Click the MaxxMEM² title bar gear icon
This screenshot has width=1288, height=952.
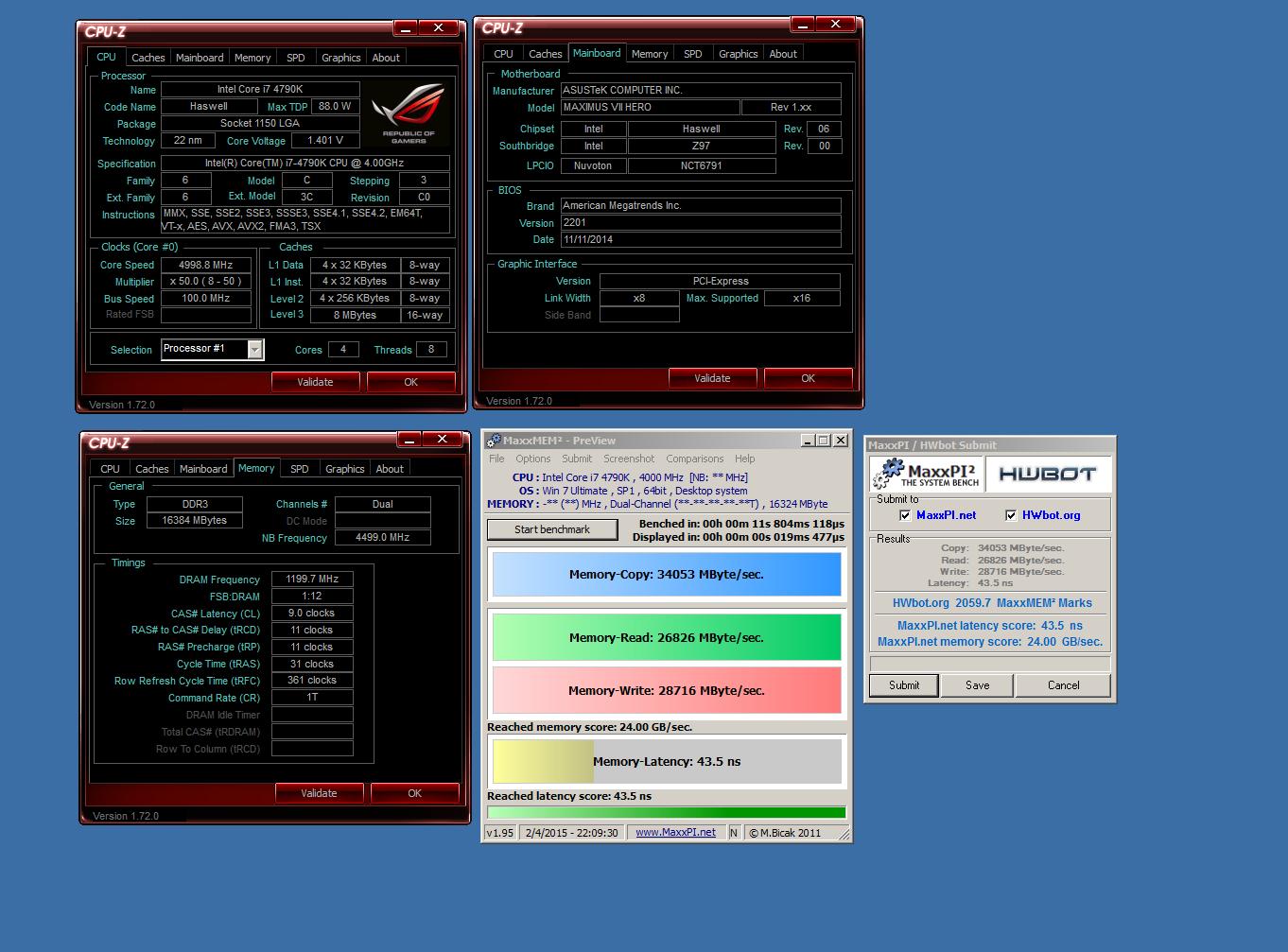[x=493, y=441]
